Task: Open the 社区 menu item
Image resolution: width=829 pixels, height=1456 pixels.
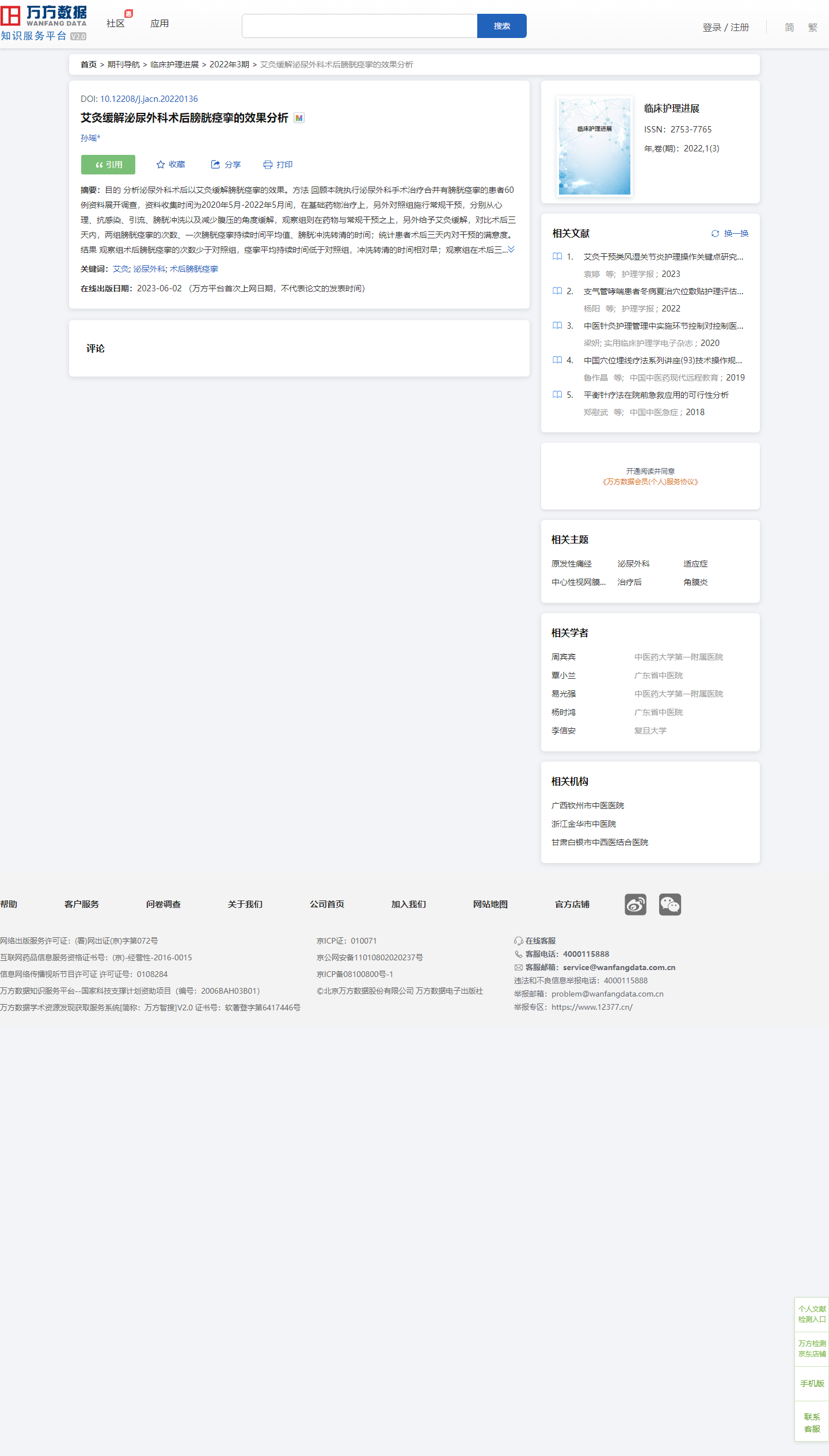Action: [x=116, y=24]
